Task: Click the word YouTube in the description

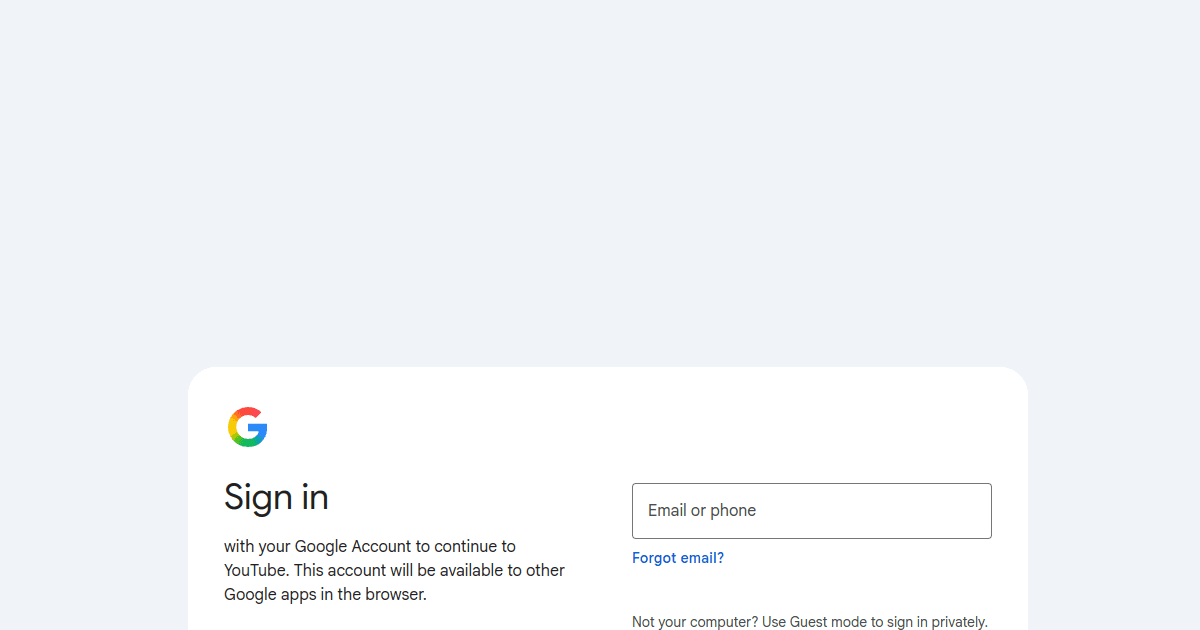Action: click(x=255, y=570)
